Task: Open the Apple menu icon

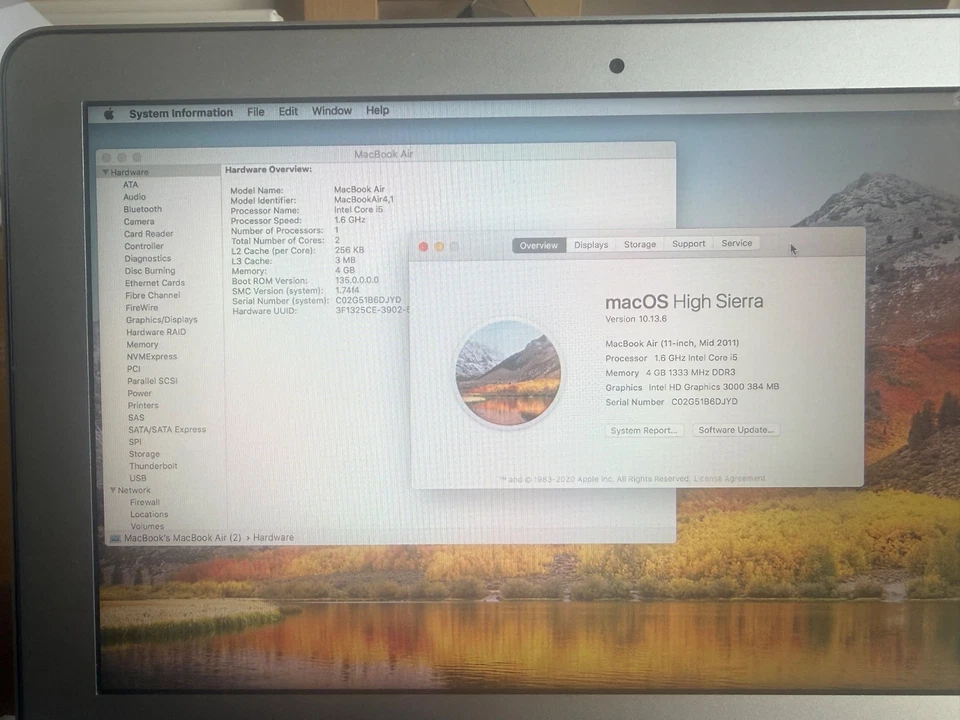Action: pos(110,114)
